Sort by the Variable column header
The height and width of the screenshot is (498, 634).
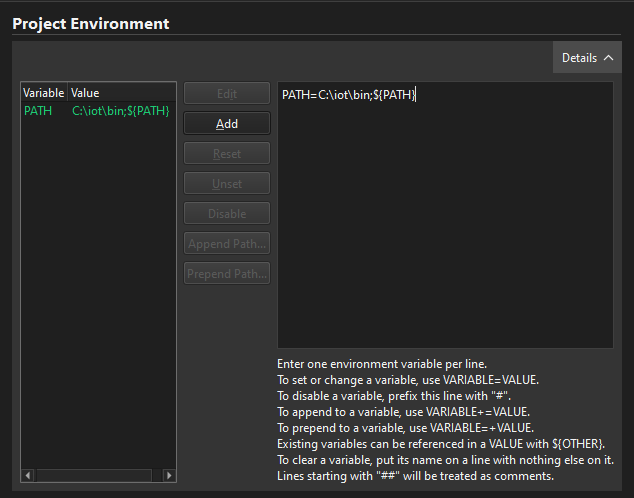[x=44, y=93]
